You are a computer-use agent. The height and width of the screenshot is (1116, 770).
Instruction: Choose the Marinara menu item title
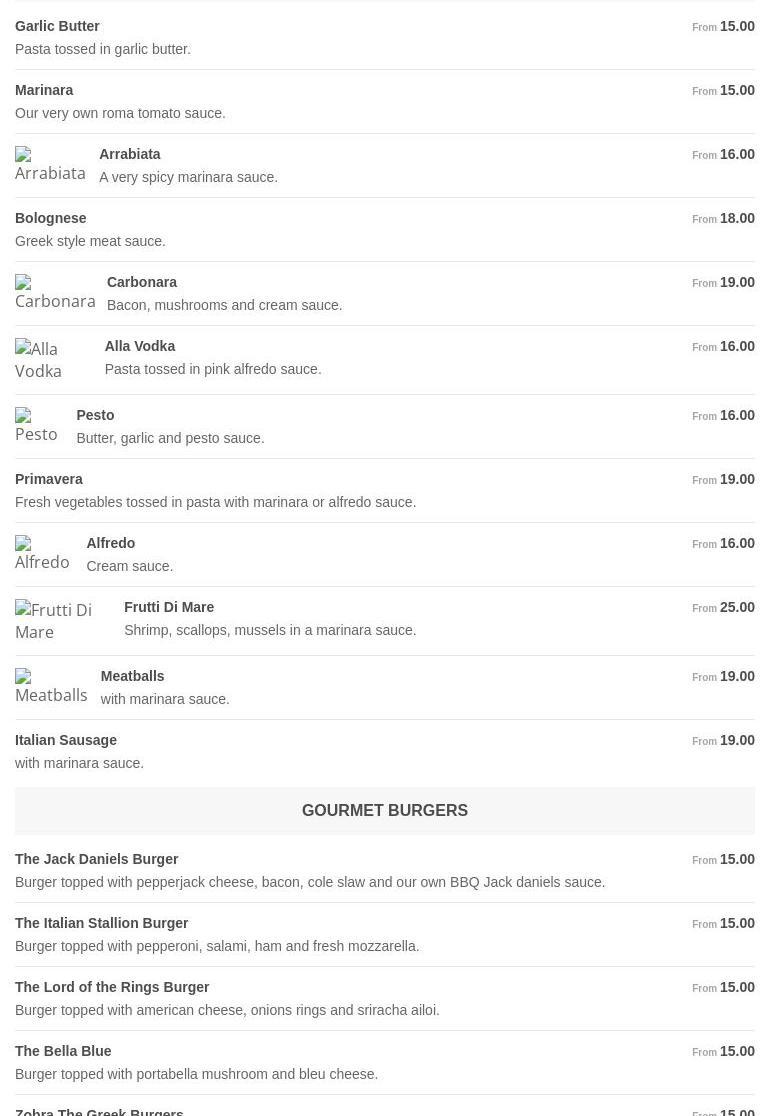44,90
